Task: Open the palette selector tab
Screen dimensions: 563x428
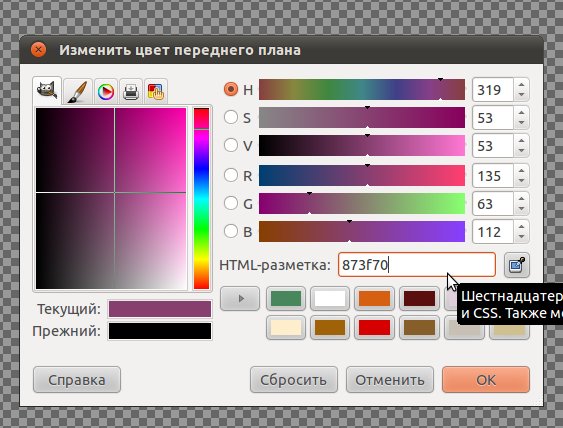Action: click(155, 92)
